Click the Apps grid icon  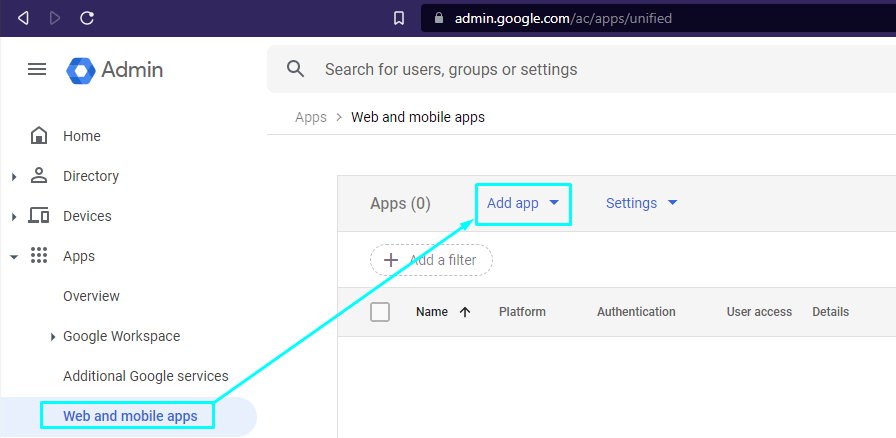[x=39, y=256]
